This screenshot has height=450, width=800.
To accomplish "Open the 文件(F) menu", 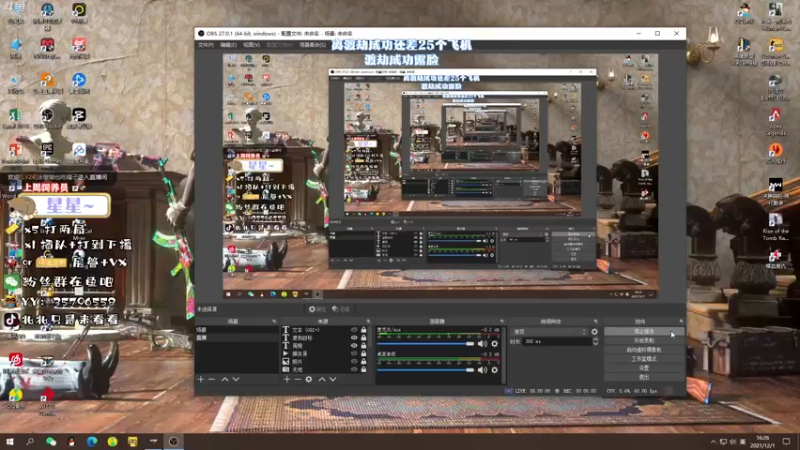I will [x=206, y=45].
